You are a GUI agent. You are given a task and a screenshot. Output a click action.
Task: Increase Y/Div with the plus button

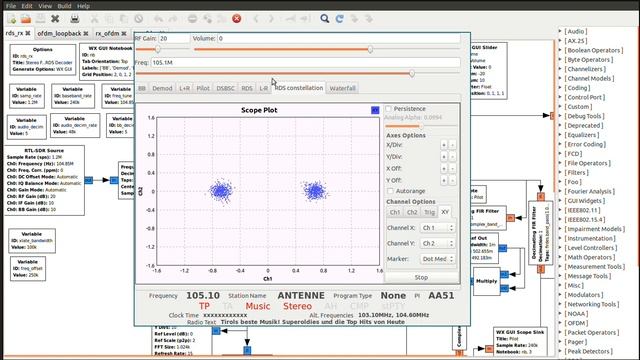(444, 157)
